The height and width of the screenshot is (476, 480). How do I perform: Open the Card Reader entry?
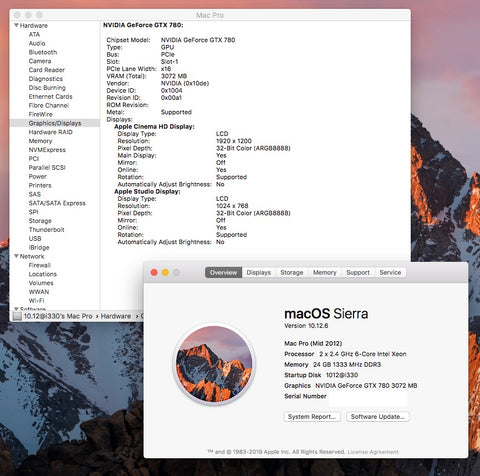pyautogui.click(x=47, y=70)
